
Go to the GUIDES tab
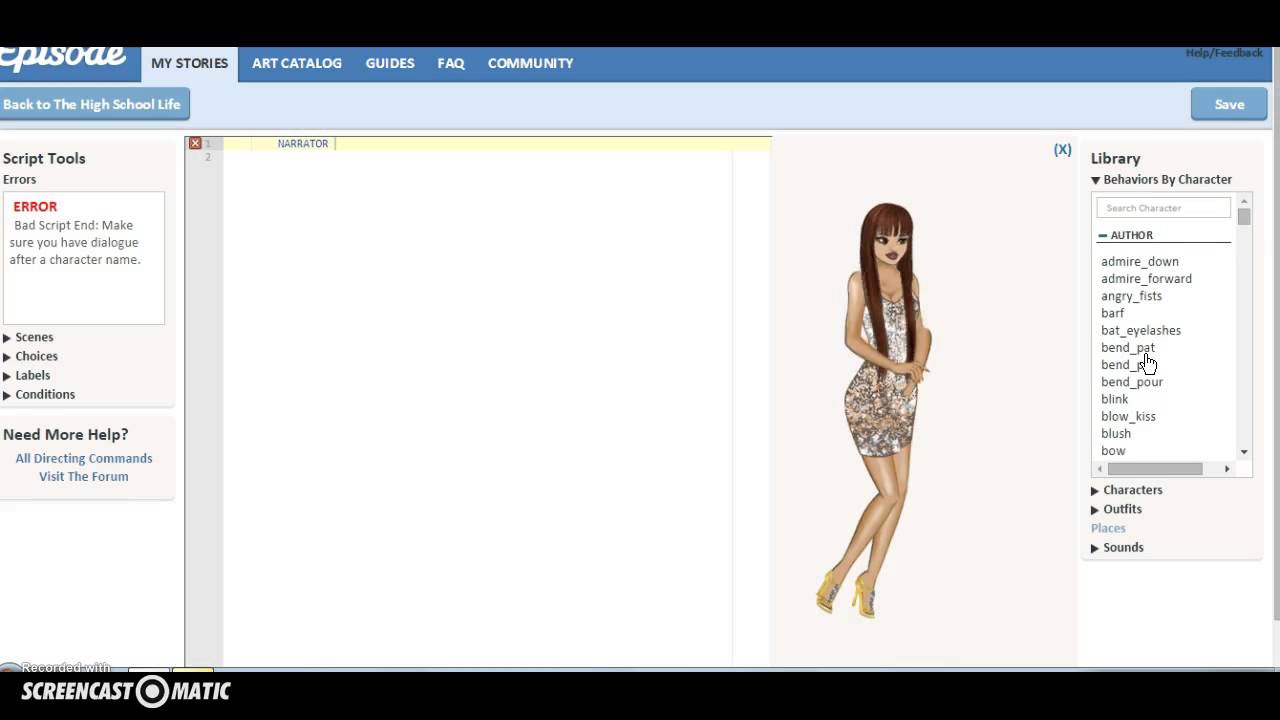click(x=390, y=63)
